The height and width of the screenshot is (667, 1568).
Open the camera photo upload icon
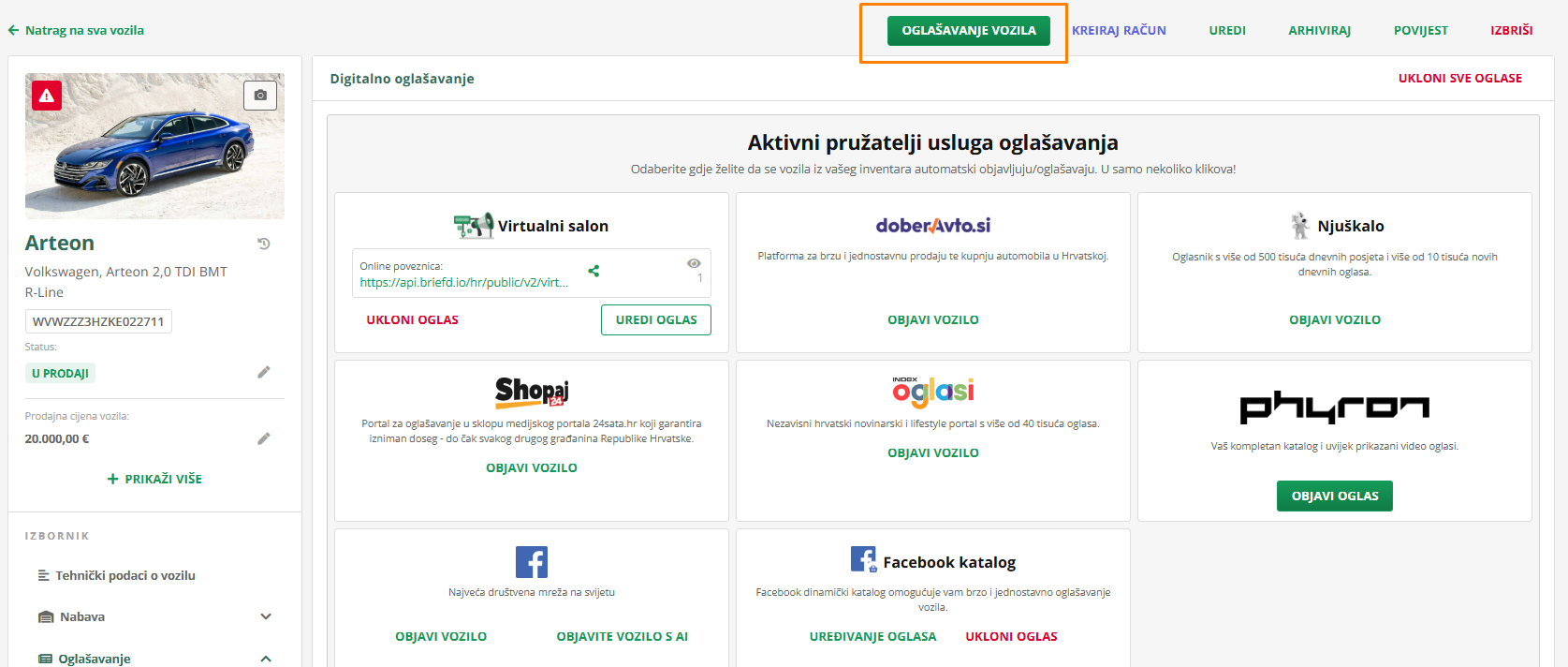click(x=260, y=96)
